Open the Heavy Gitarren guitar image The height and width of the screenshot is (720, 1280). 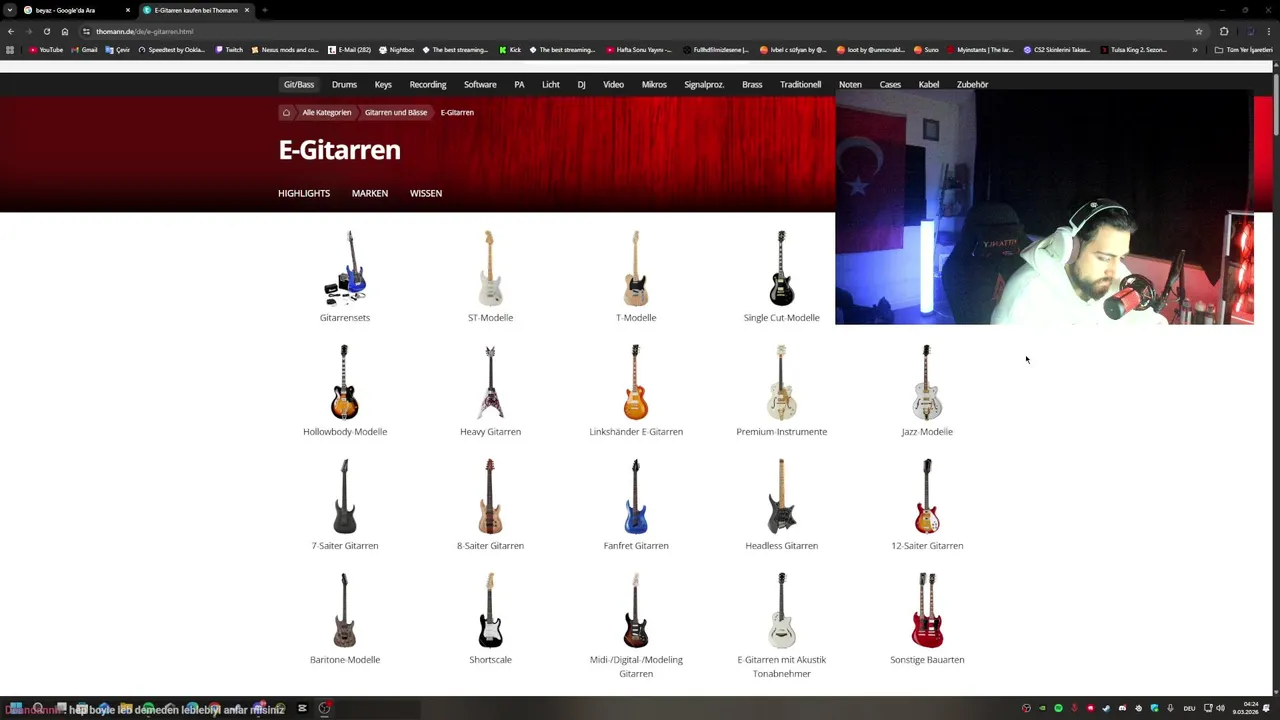[x=490, y=382]
